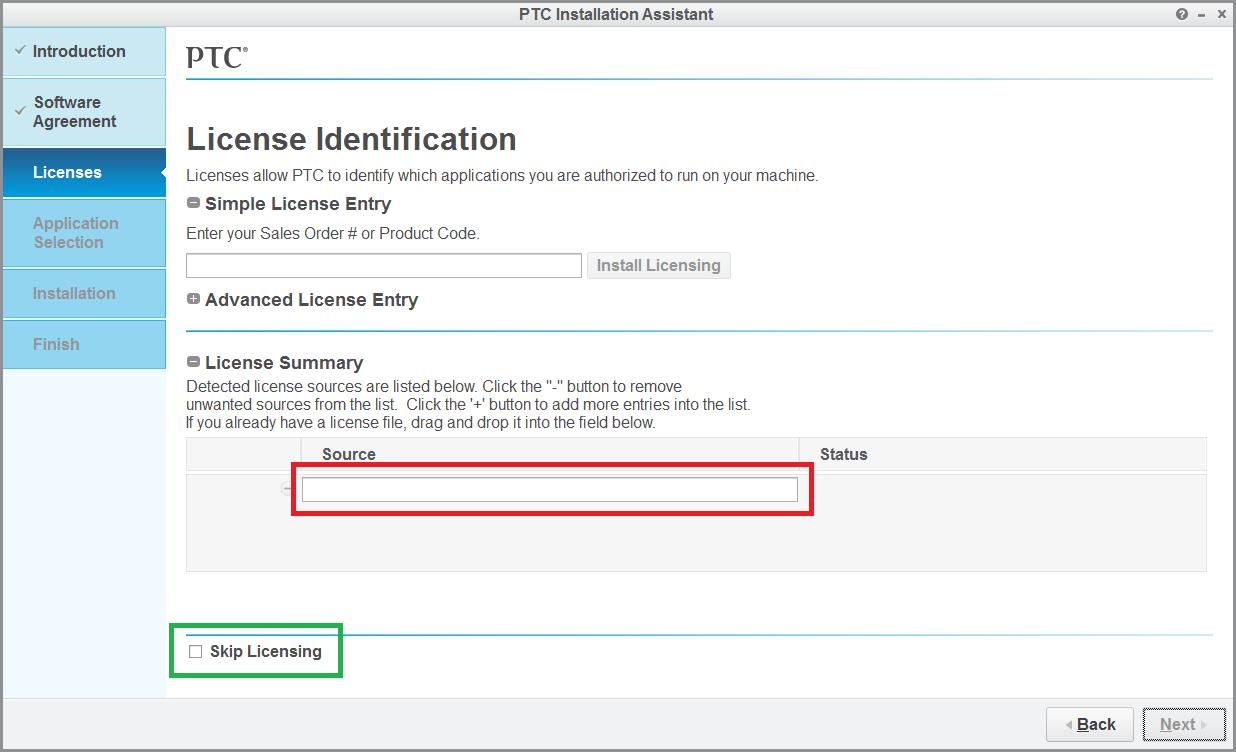1236x752 pixels.
Task: Select the Installation step
Action: coord(84,293)
